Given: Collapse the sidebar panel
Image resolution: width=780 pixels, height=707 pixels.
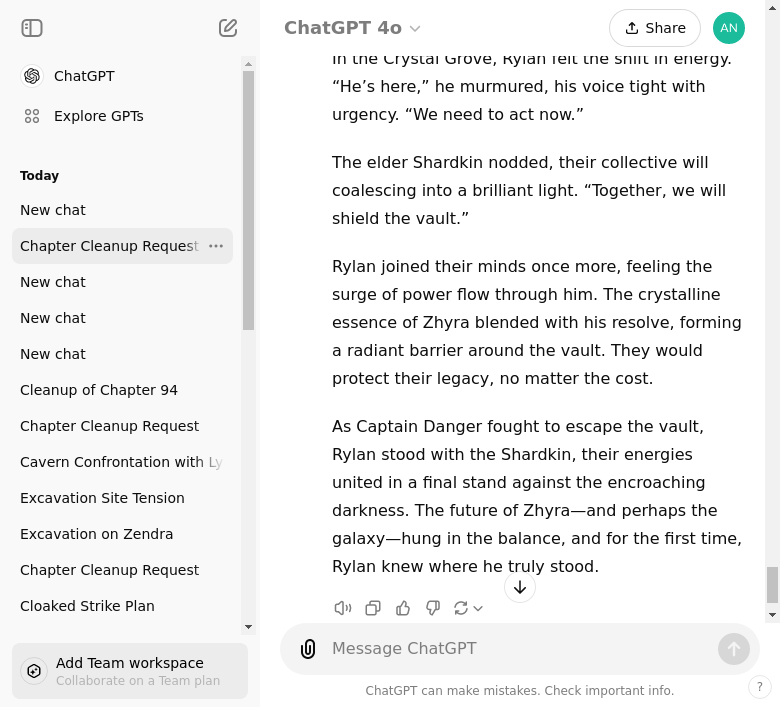Looking at the screenshot, I should point(32,28).
